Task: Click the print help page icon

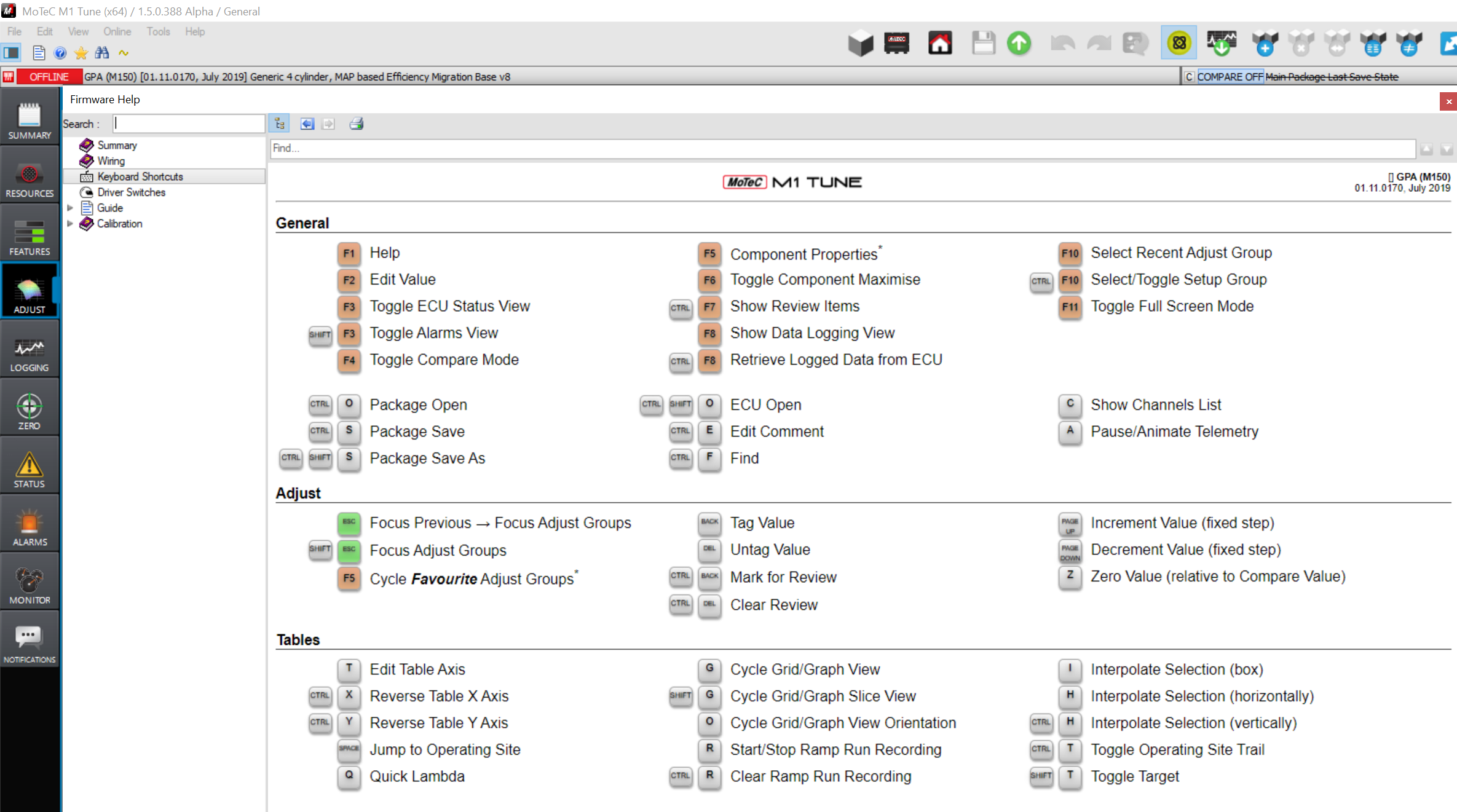Action: point(357,124)
